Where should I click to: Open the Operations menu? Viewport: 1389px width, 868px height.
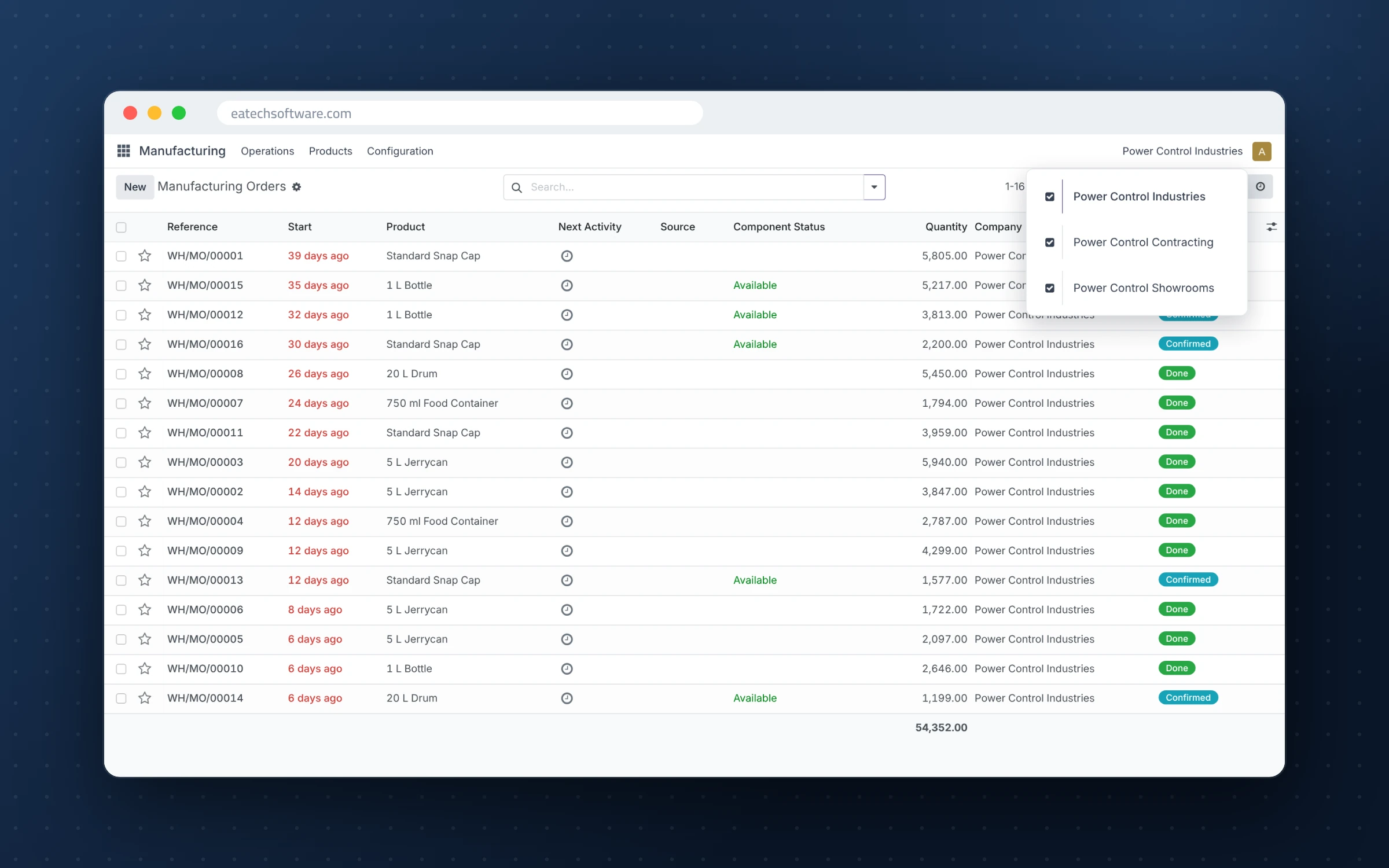tap(267, 152)
